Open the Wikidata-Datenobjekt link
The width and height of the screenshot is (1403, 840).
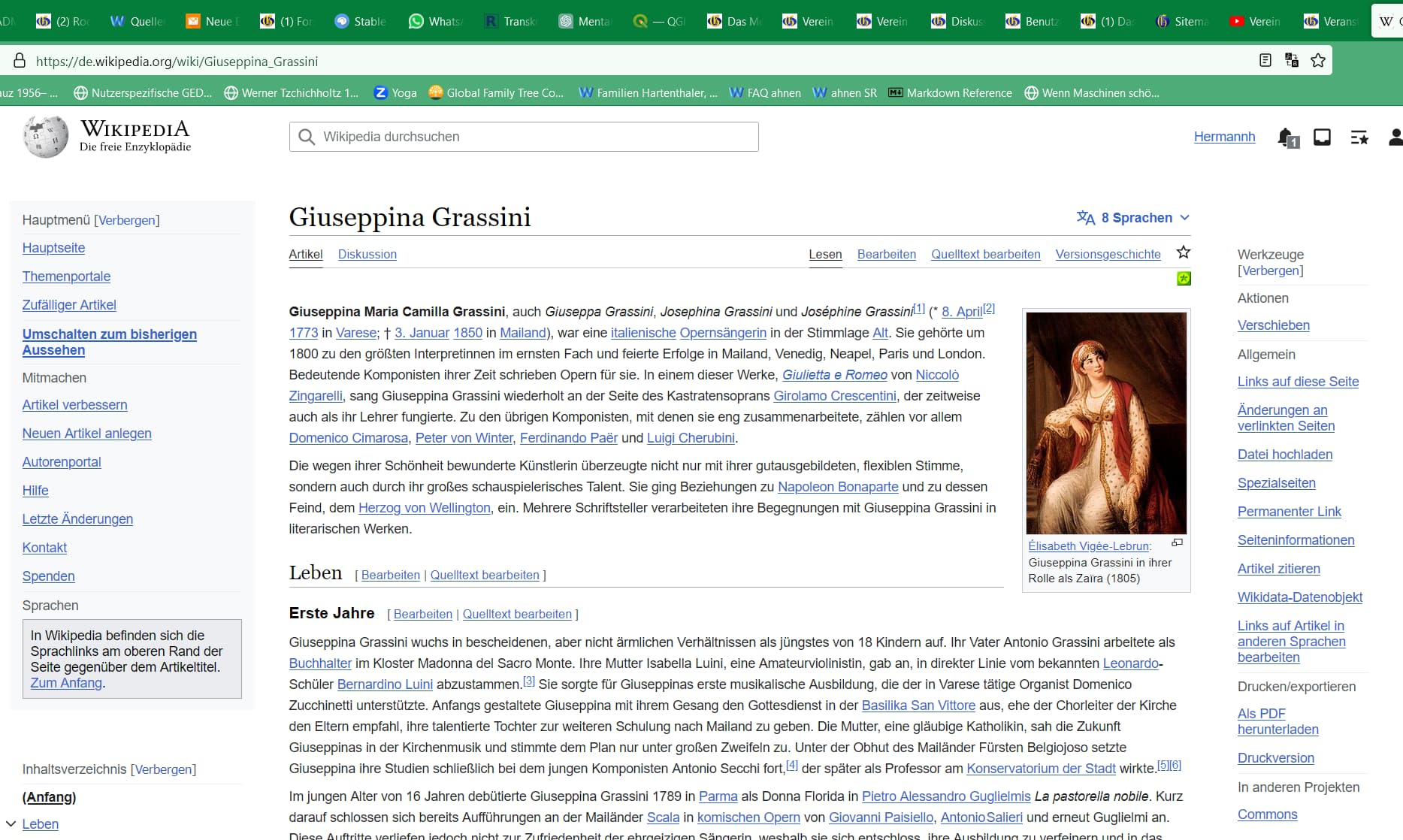tap(1300, 597)
